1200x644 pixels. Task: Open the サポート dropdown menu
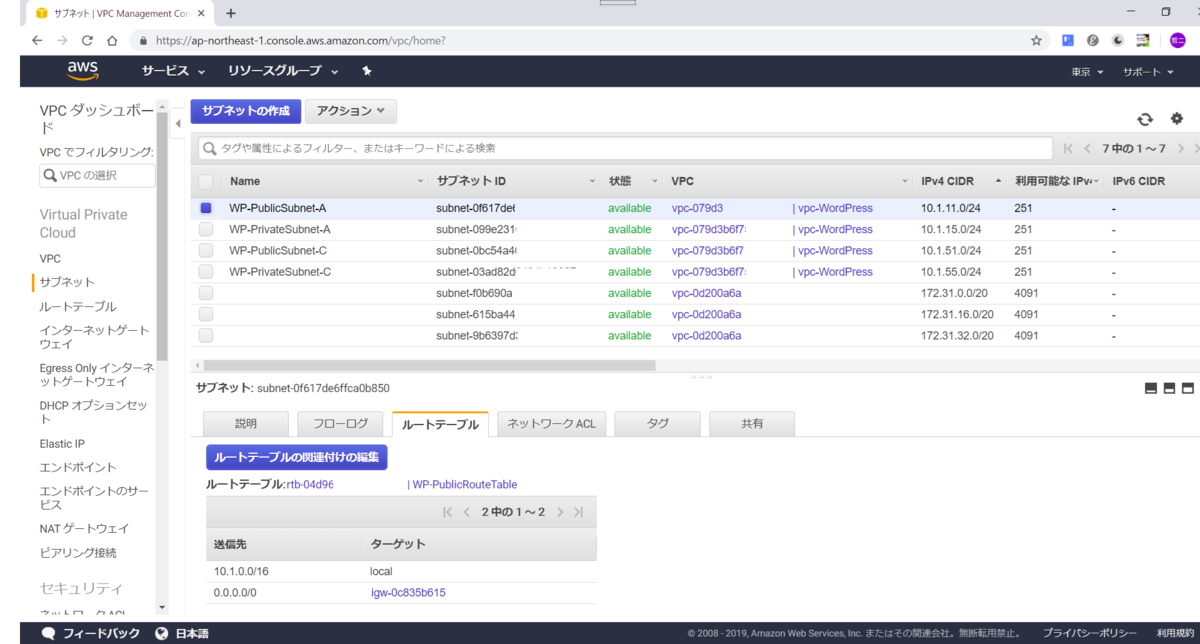pyautogui.click(x=1148, y=72)
